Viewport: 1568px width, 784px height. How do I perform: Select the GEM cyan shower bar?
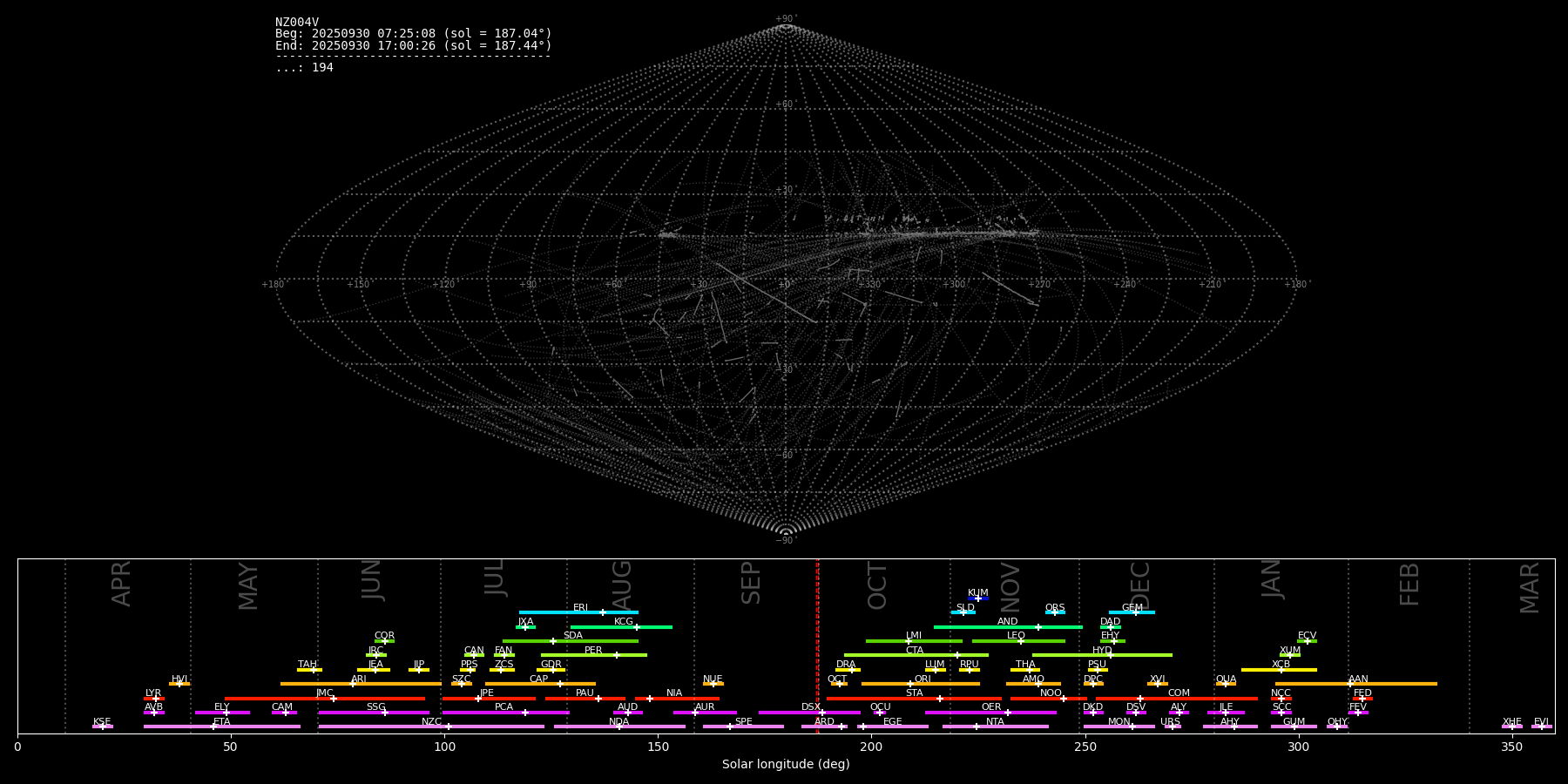pyautogui.click(x=1132, y=612)
